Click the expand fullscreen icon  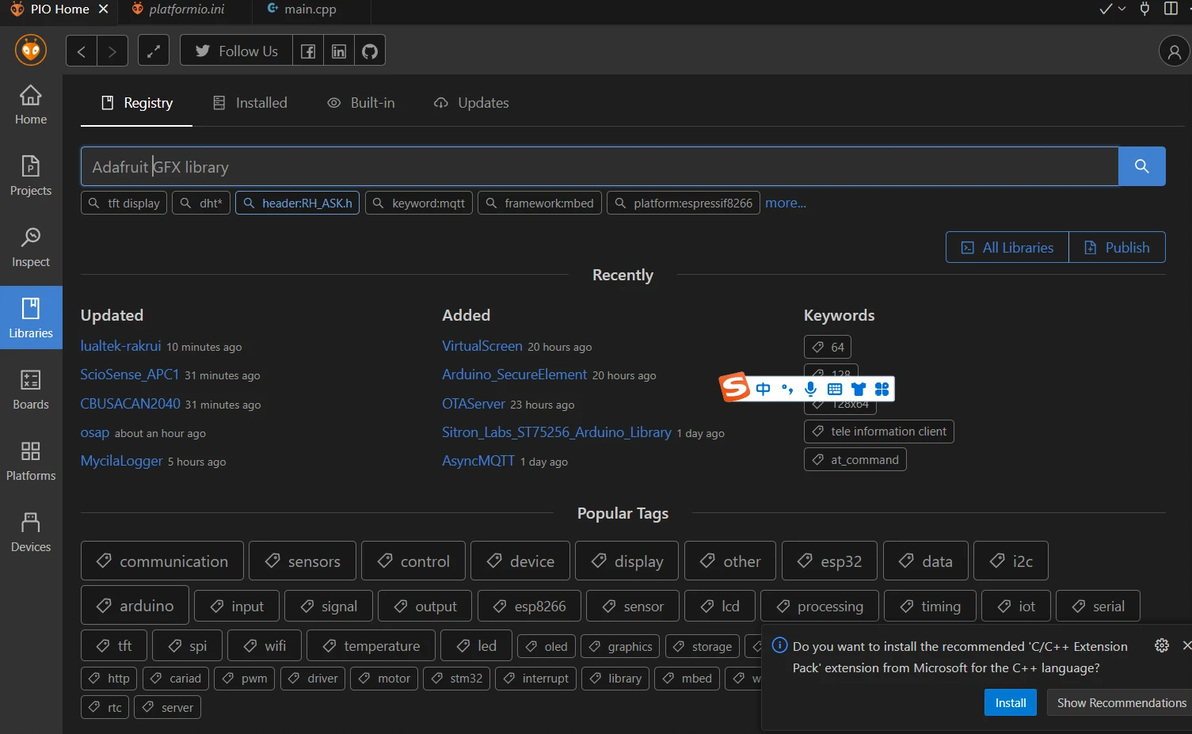coord(154,51)
